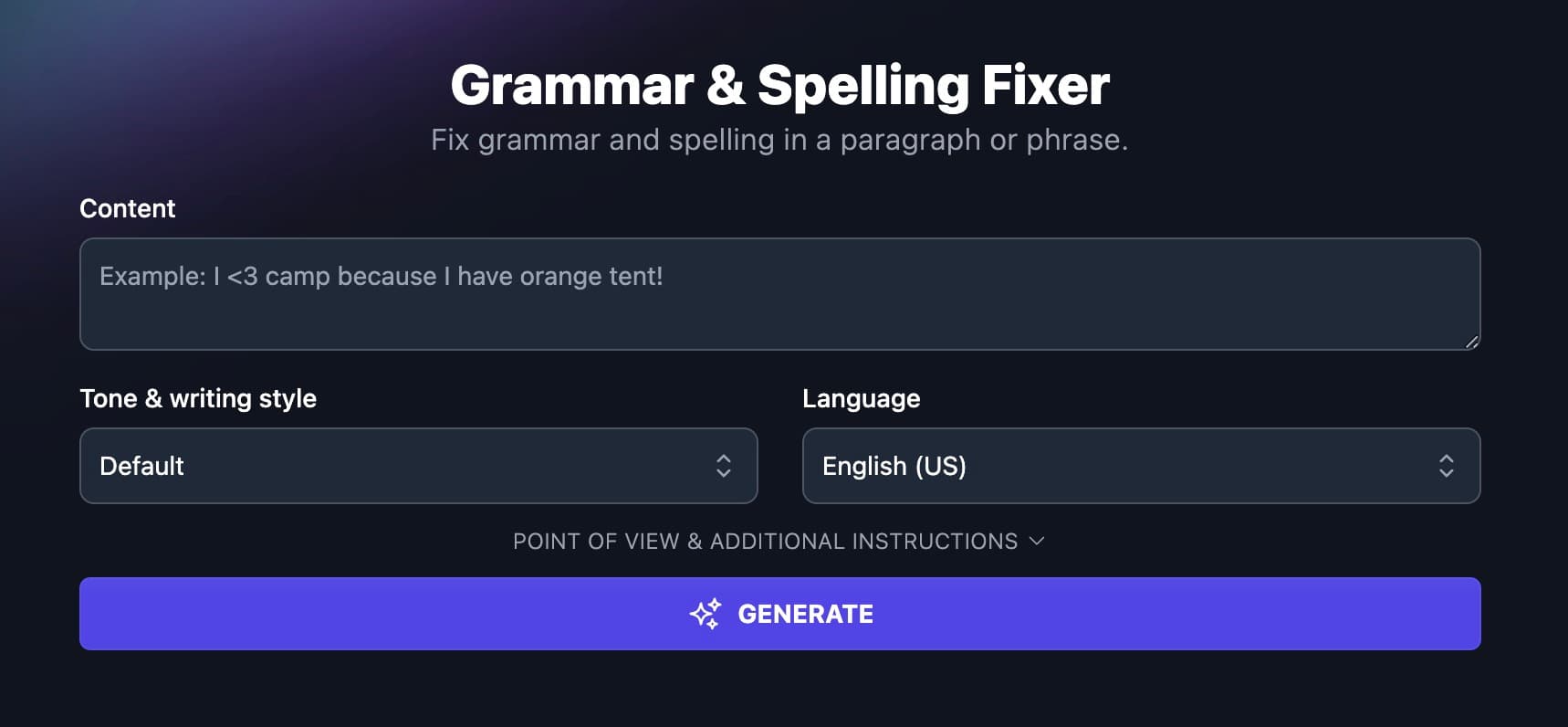Click the down chevron beside POINT OF VIEW
This screenshot has width=1568, height=727.
coord(1036,541)
